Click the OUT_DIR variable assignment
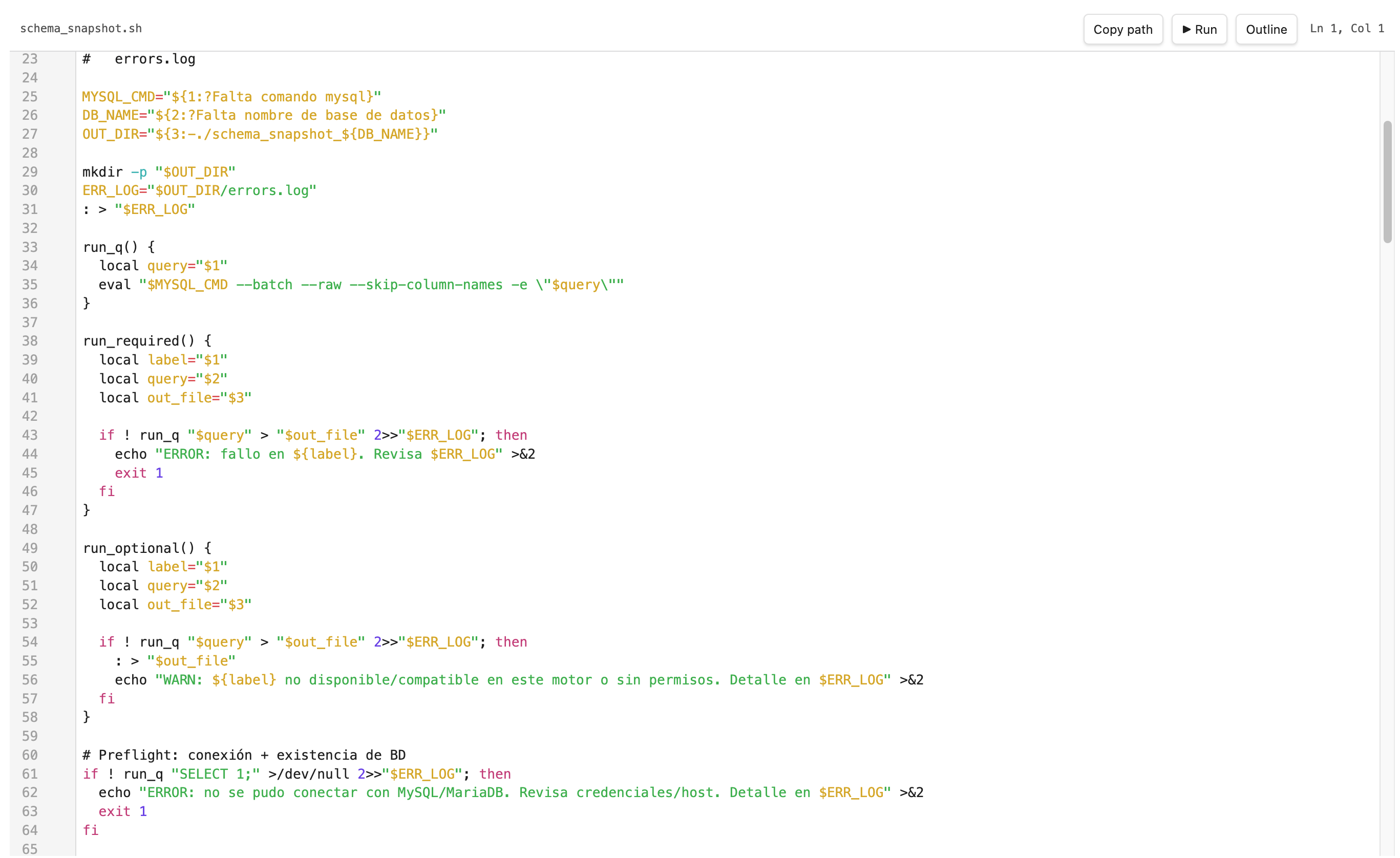 coord(260,134)
